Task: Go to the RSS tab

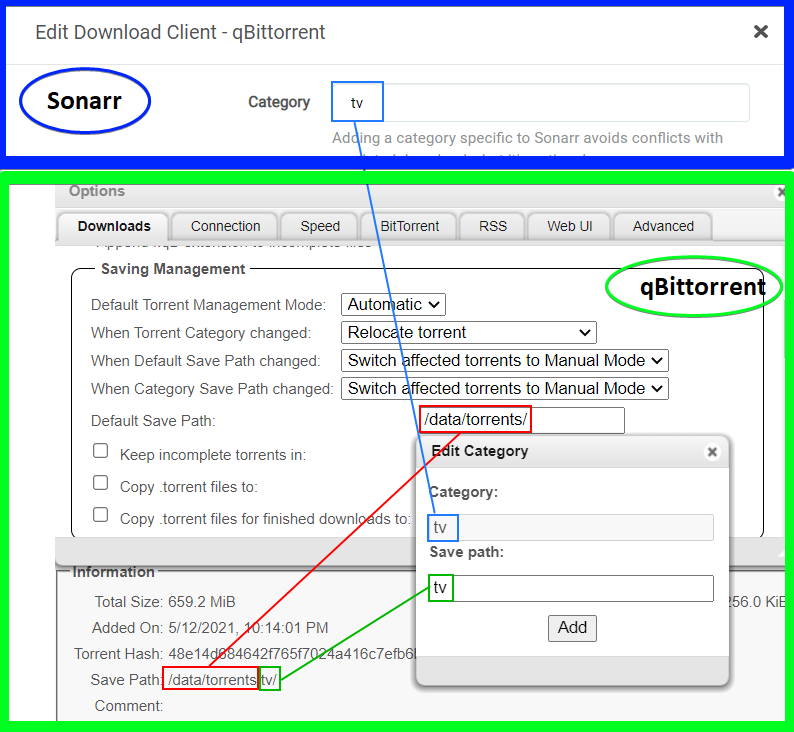Action: [493, 226]
